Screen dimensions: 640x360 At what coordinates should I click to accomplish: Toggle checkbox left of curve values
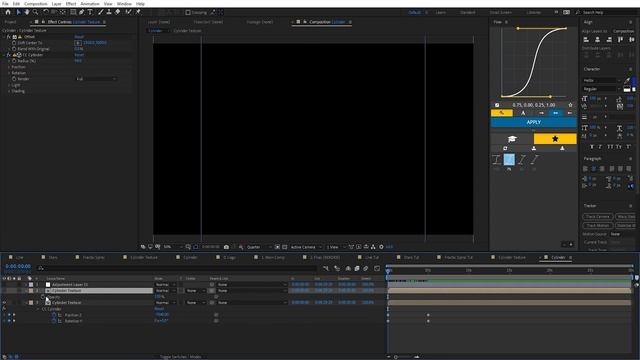click(497, 105)
